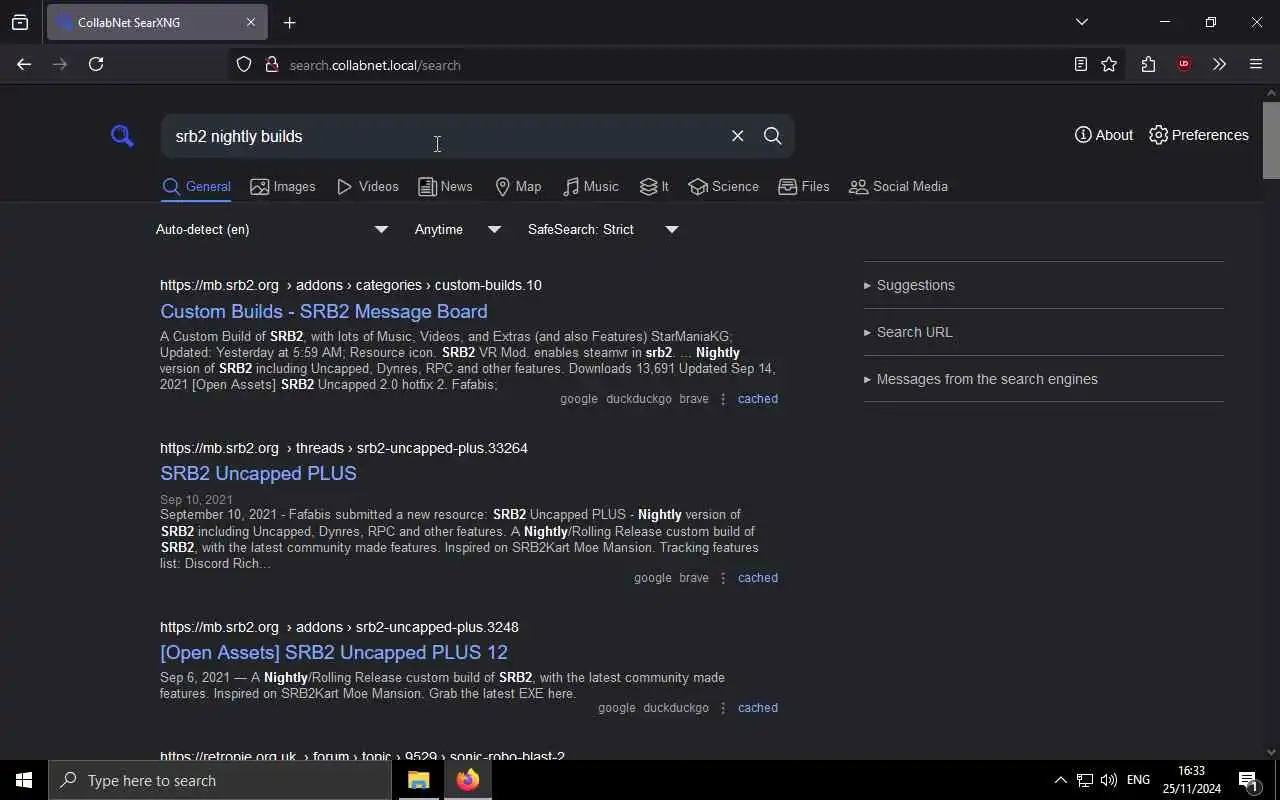Viewport: 1280px width, 800px height.
Task: Switch to the Social Media tab
Action: 898,187
